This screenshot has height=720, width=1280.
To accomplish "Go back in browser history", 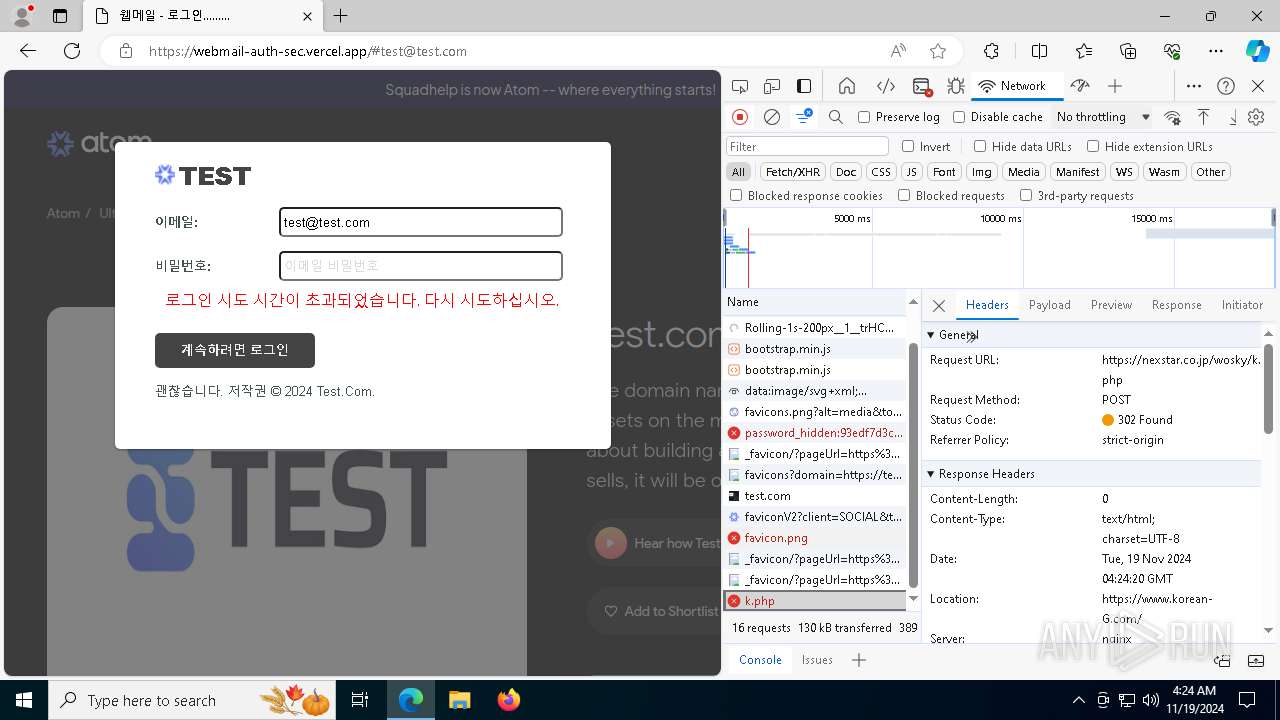I will 28,51.
